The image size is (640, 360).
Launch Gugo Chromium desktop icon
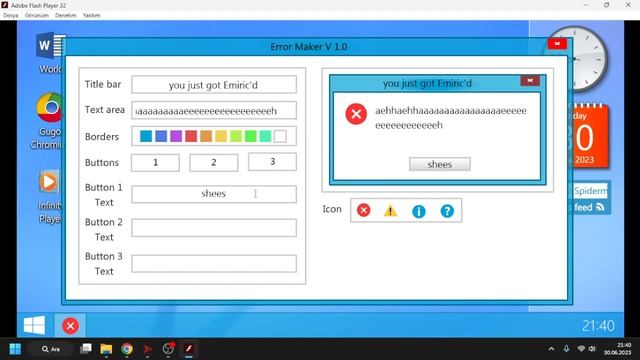[48, 121]
